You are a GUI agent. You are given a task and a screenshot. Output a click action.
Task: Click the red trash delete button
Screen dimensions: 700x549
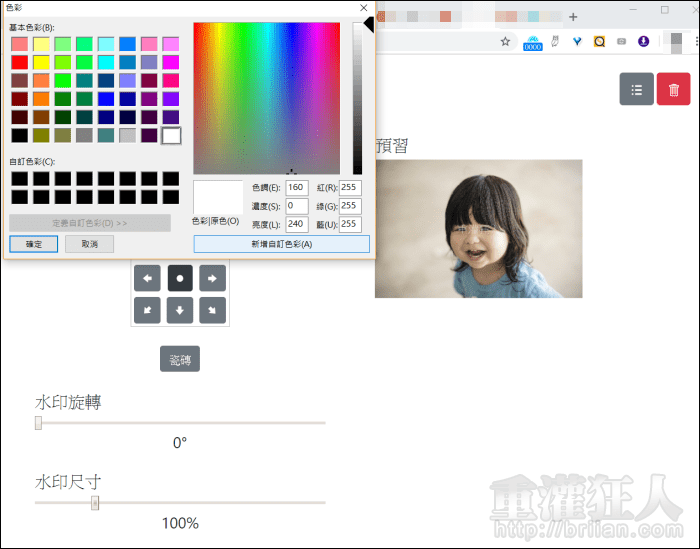point(674,89)
